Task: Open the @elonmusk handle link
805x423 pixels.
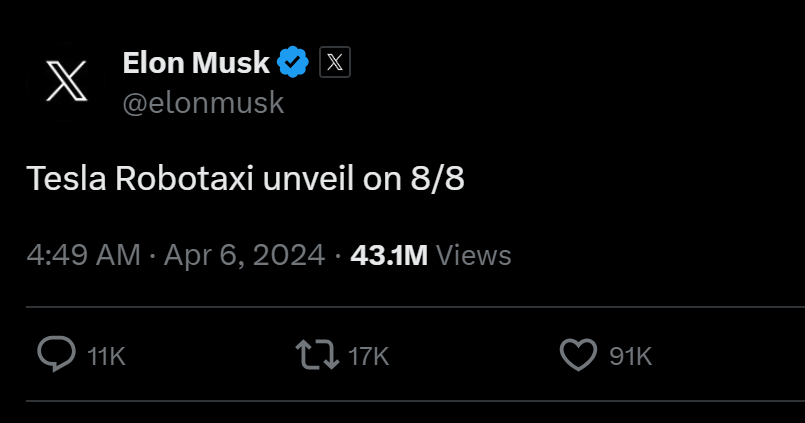Action: coord(203,103)
